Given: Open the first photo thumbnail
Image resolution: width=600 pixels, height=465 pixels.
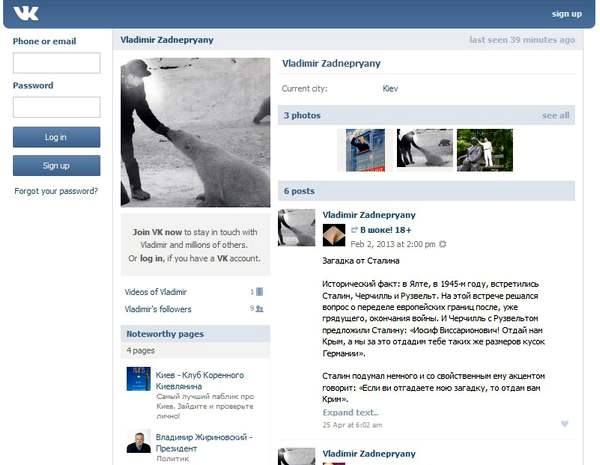Looking at the screenshot, I should click(365, 149).
